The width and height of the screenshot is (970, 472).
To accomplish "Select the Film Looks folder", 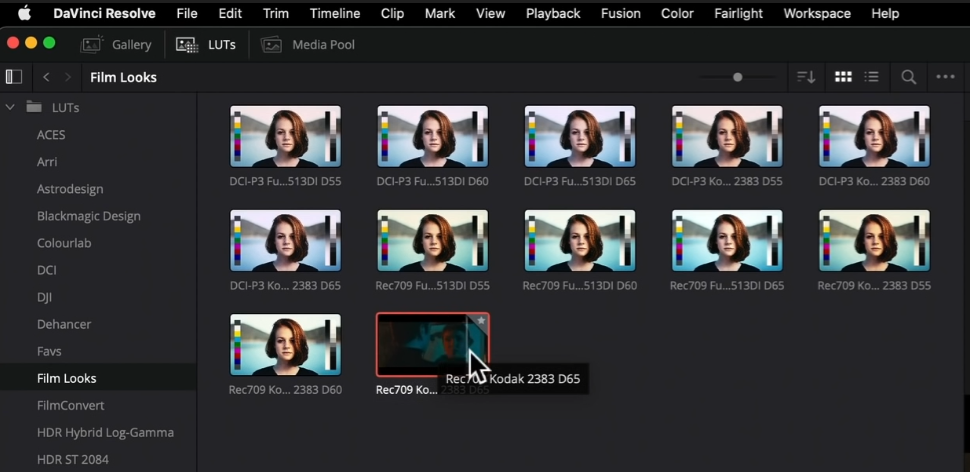I will (67, 378).
